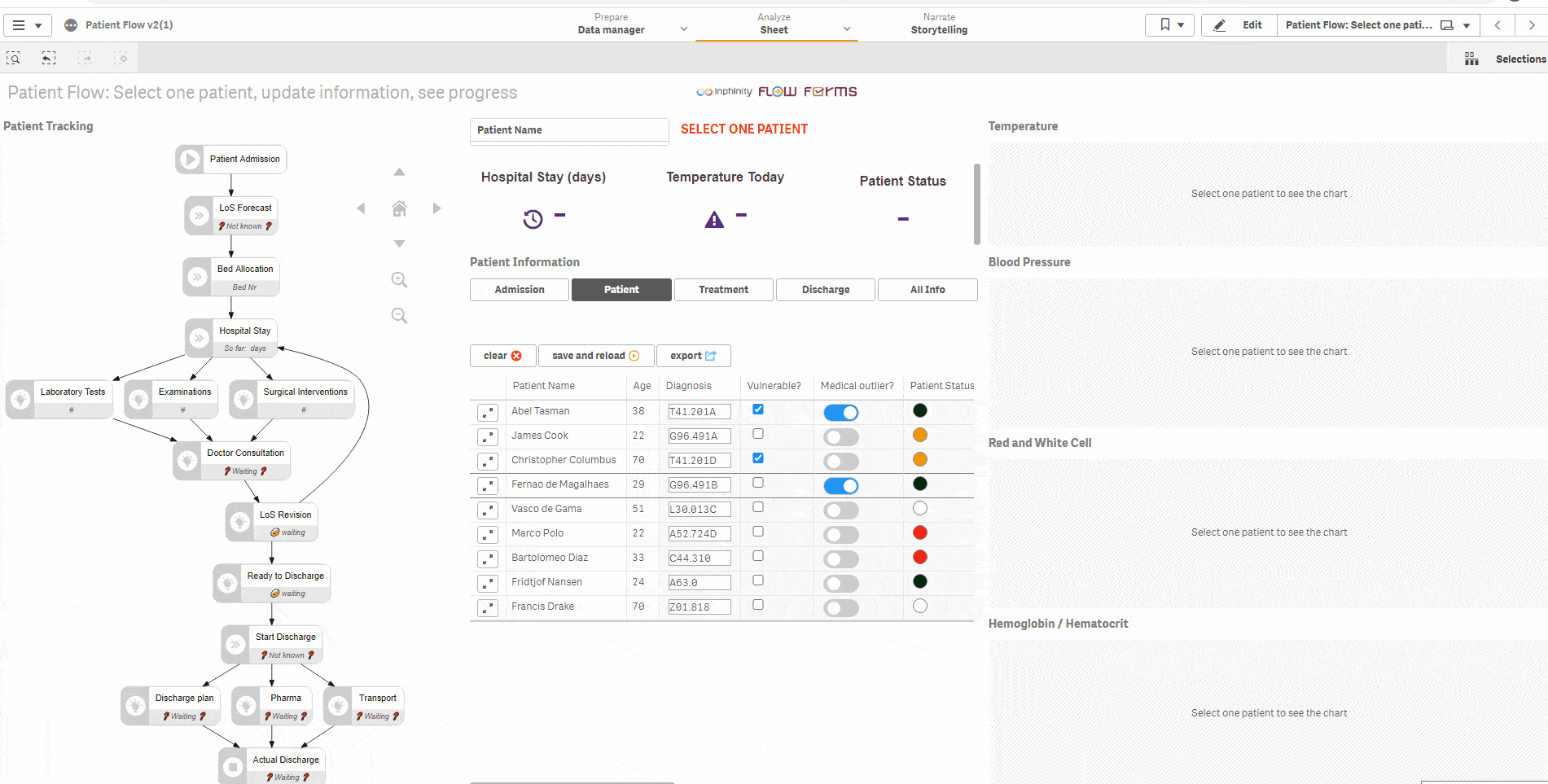The image size is (1548, 784).
Task: Open the Selections panel grid icon
Action: [x=1471, y=59]
